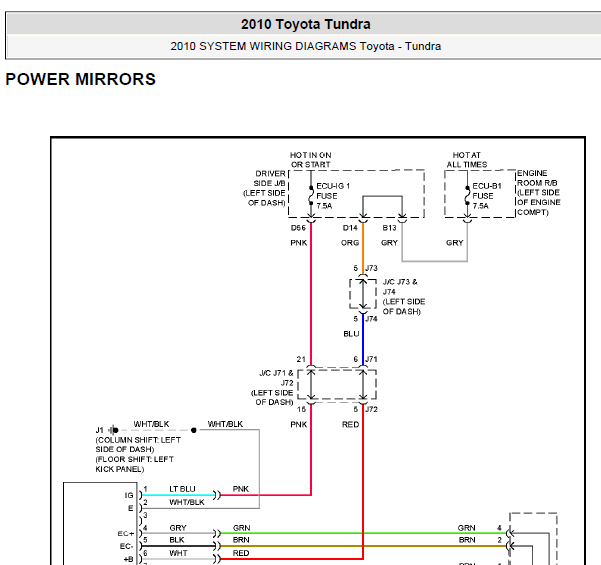Click "PNK" label on the IG wire
The image size is (601, 565).
(x=241, y=489)
